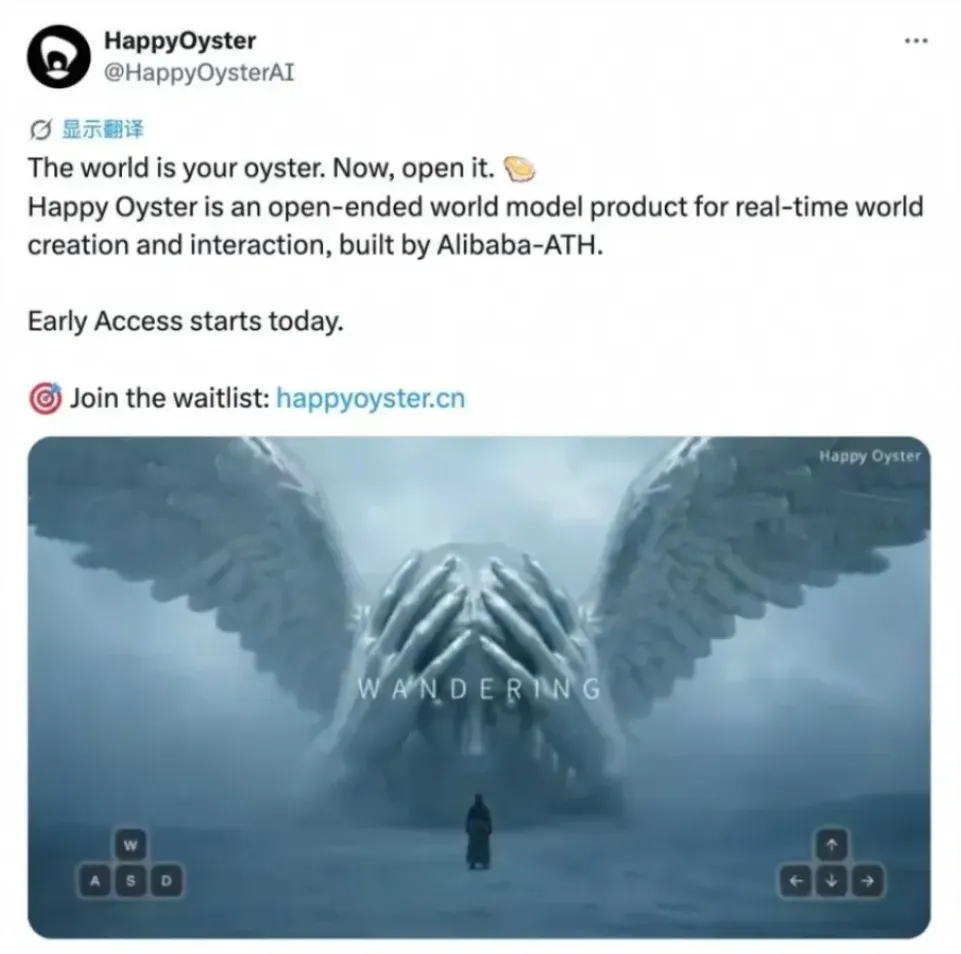The height and width of the screenshot is (954, 961).
Task: Click the @HappyOysterAI handle
Action: pos(199,72)
